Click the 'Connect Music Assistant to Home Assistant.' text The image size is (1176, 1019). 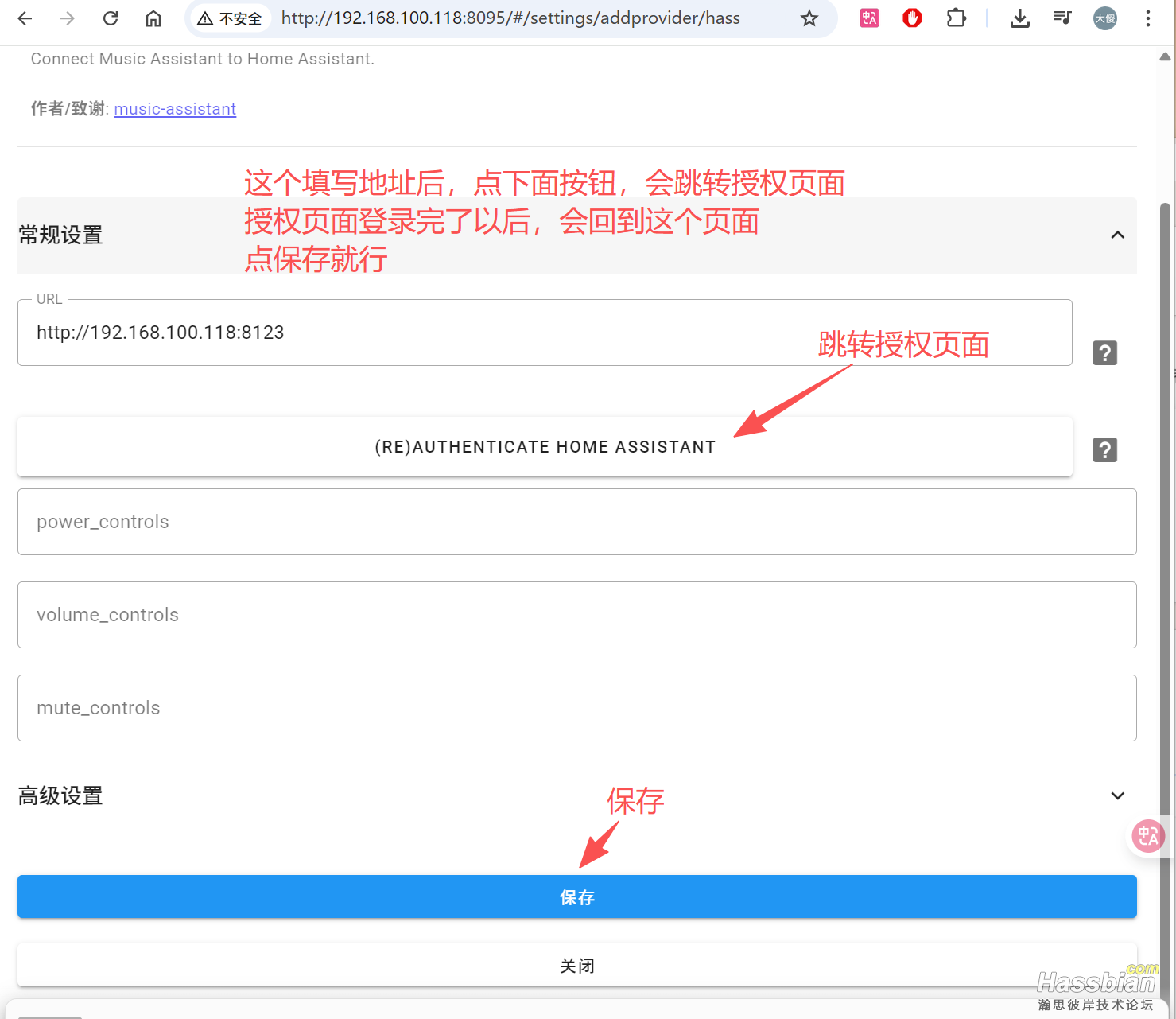[203, 59]
